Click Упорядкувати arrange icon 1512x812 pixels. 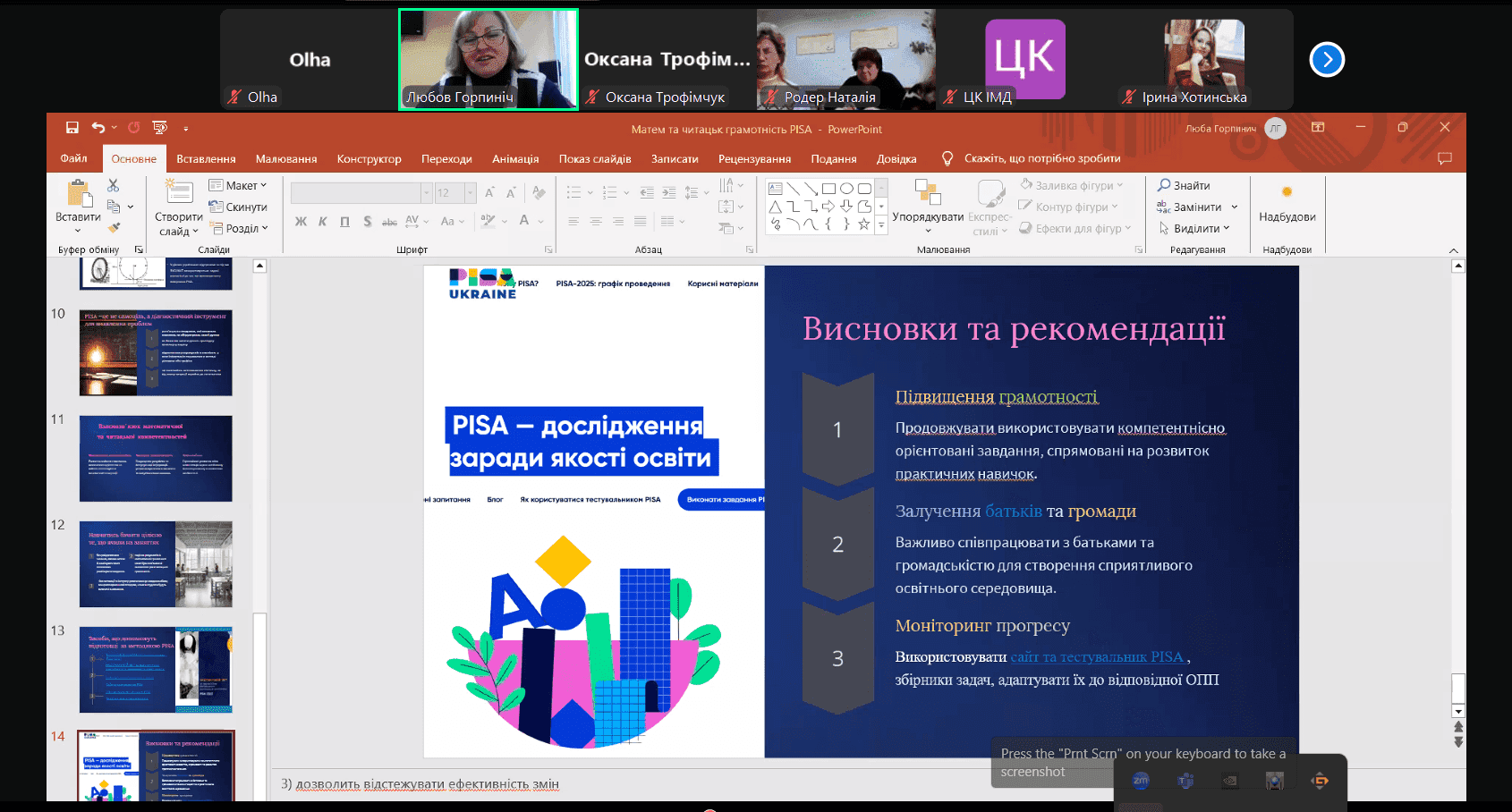[x=928, y=191]
